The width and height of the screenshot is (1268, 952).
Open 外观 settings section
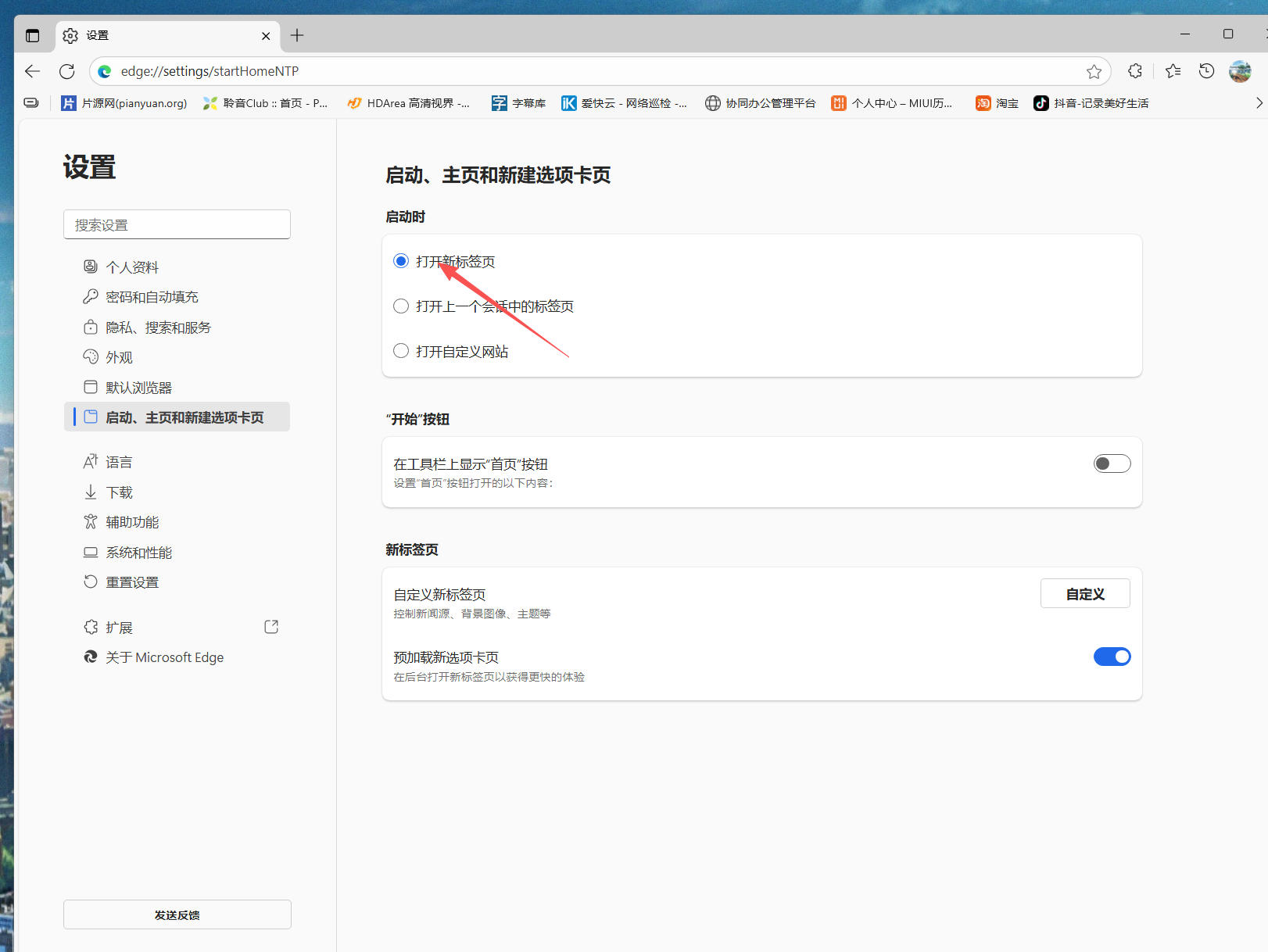(177, 357)
